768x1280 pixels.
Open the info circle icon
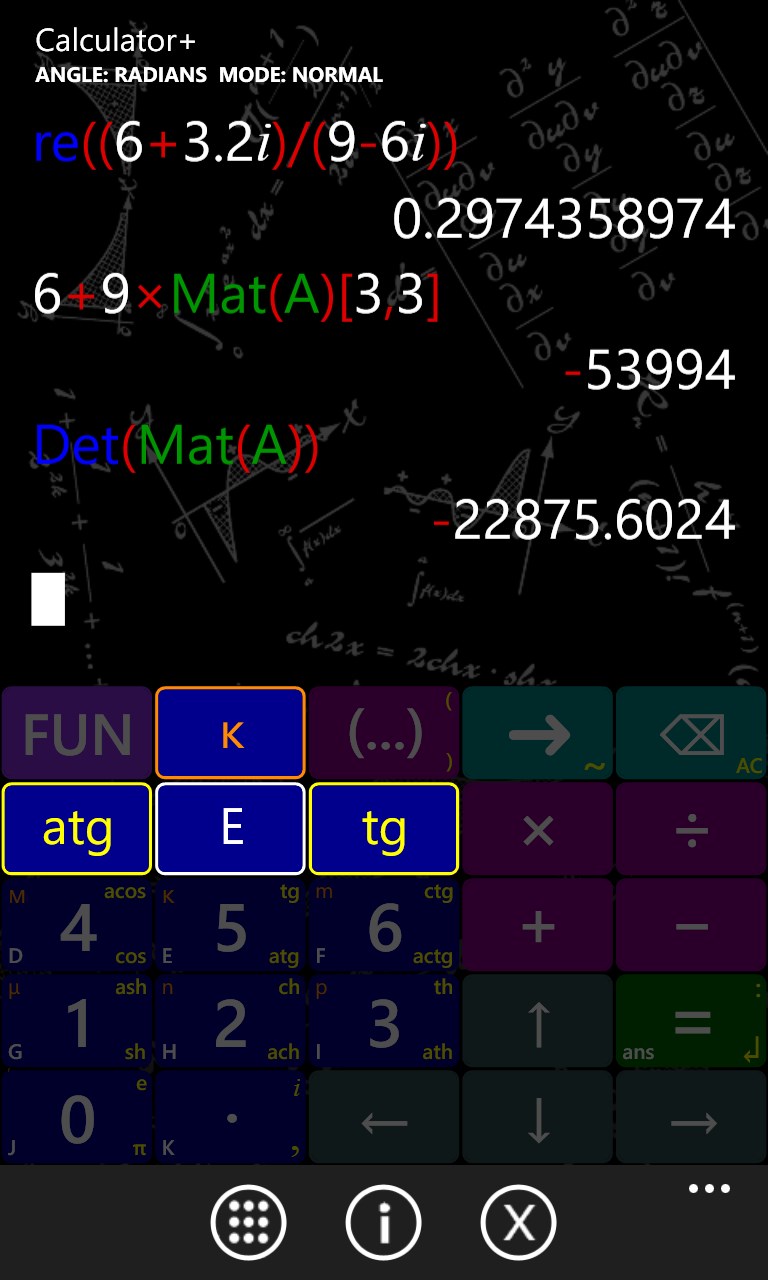[x=383, y=1222]
